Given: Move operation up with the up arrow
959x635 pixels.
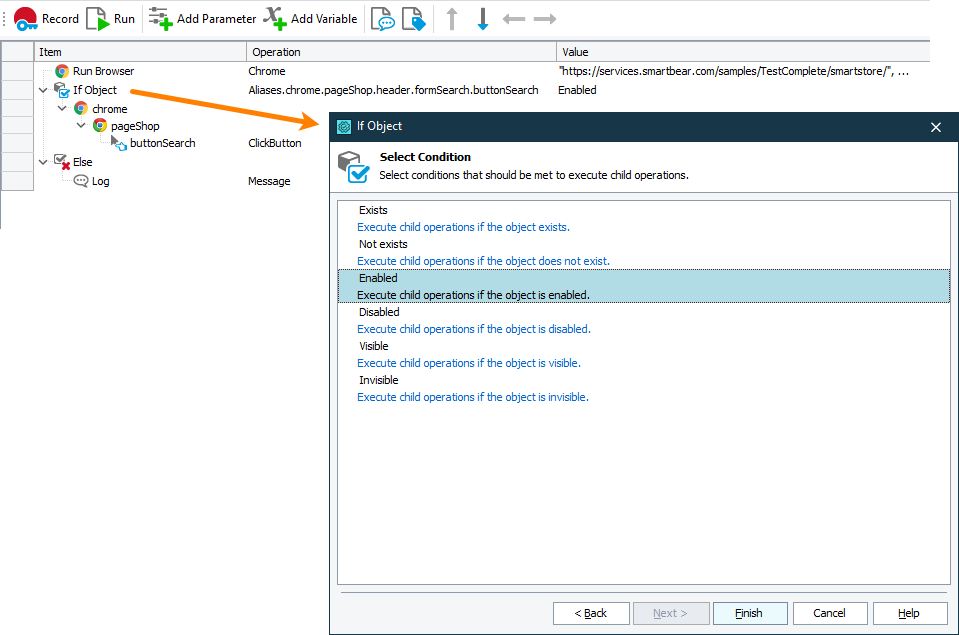Looking at the screenshot, I should pyautogui.click(x=452, y=19).
